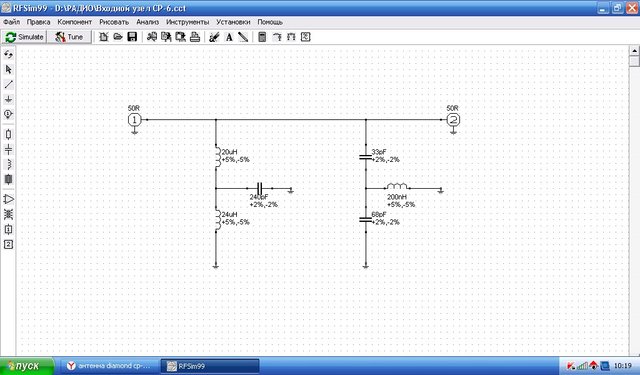Open the calculator tool icon
Viewport: 640px width, 375px height.
click(262, 37)
